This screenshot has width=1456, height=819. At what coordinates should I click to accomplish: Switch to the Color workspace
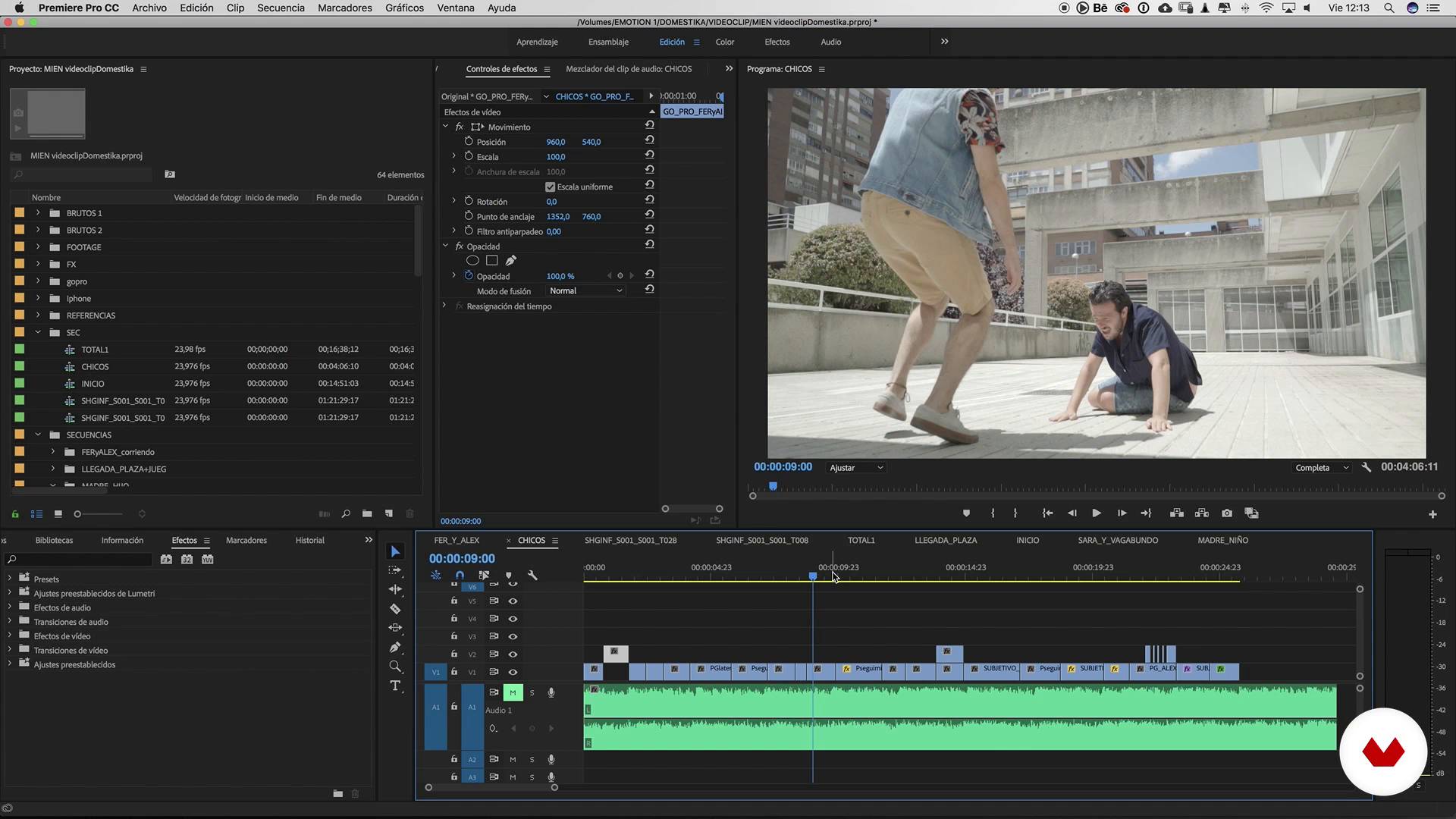click(724, 42)
